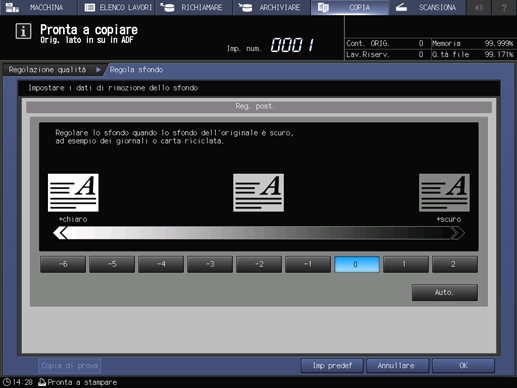Click the +scuro dark sample thumbnail
Image resolution: width=517 pixels, height=388 pixels.
[444, 192]
